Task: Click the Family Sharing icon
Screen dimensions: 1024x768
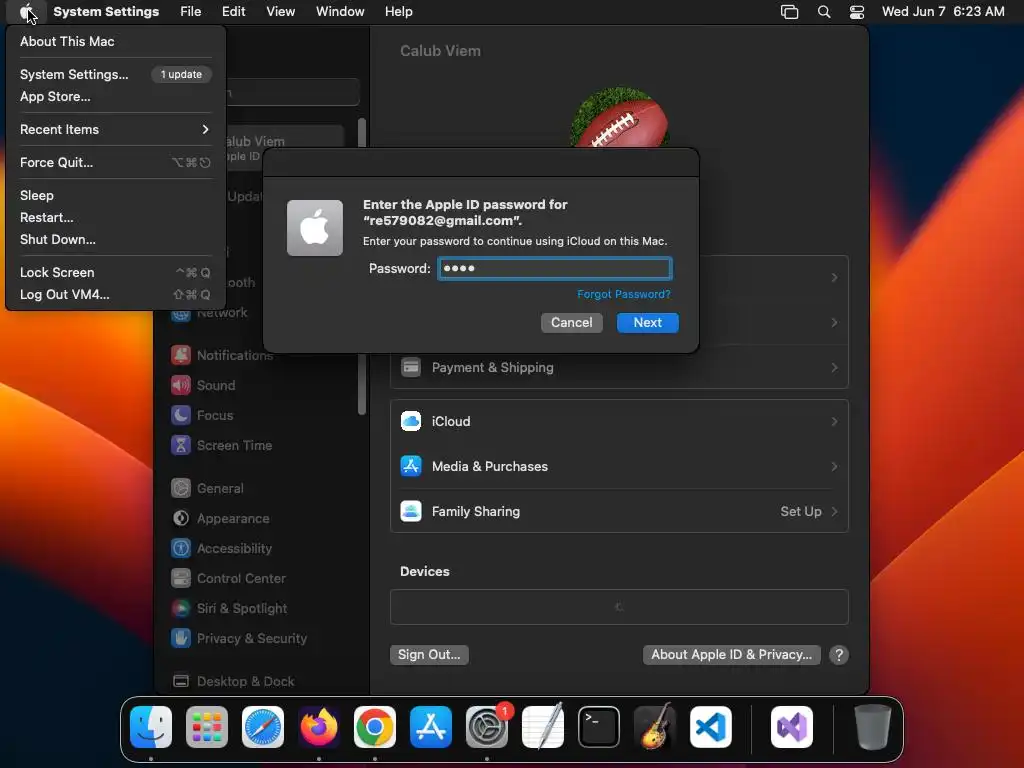Action: (411, 511)
